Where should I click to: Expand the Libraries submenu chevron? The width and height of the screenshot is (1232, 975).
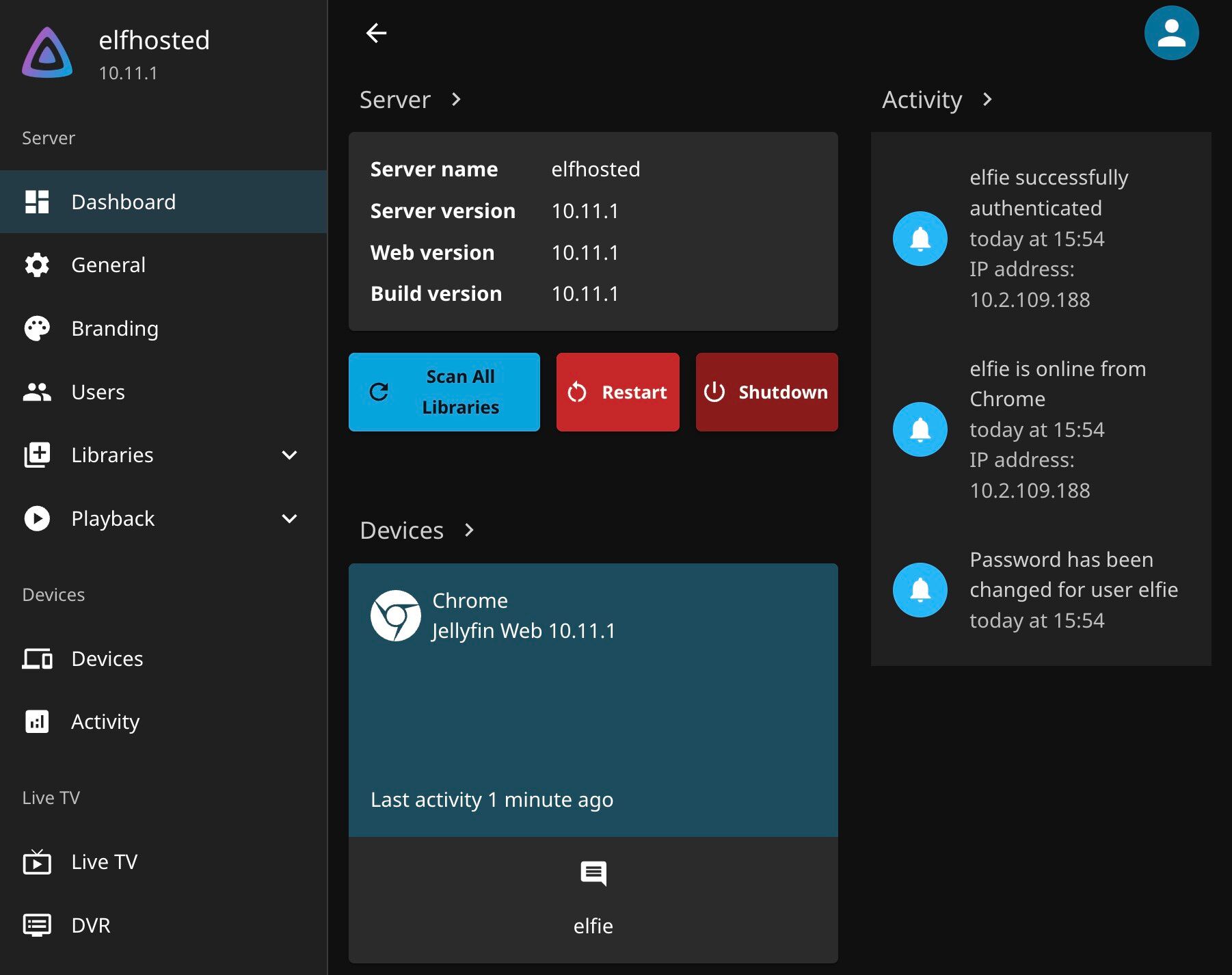click(289, 455)
